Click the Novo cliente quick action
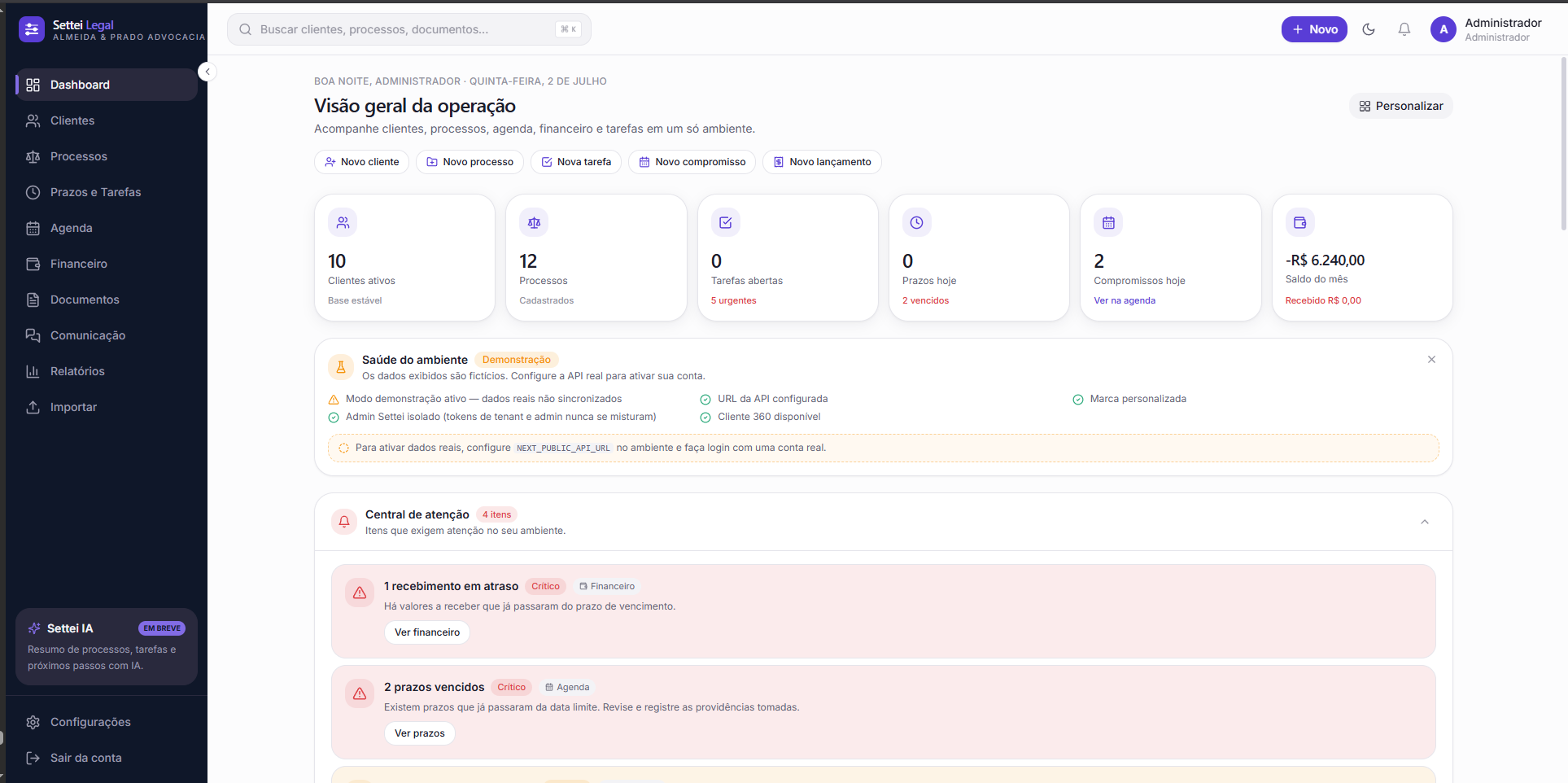The width and height of the screenshot is (1568, 783). click(361, 162)
